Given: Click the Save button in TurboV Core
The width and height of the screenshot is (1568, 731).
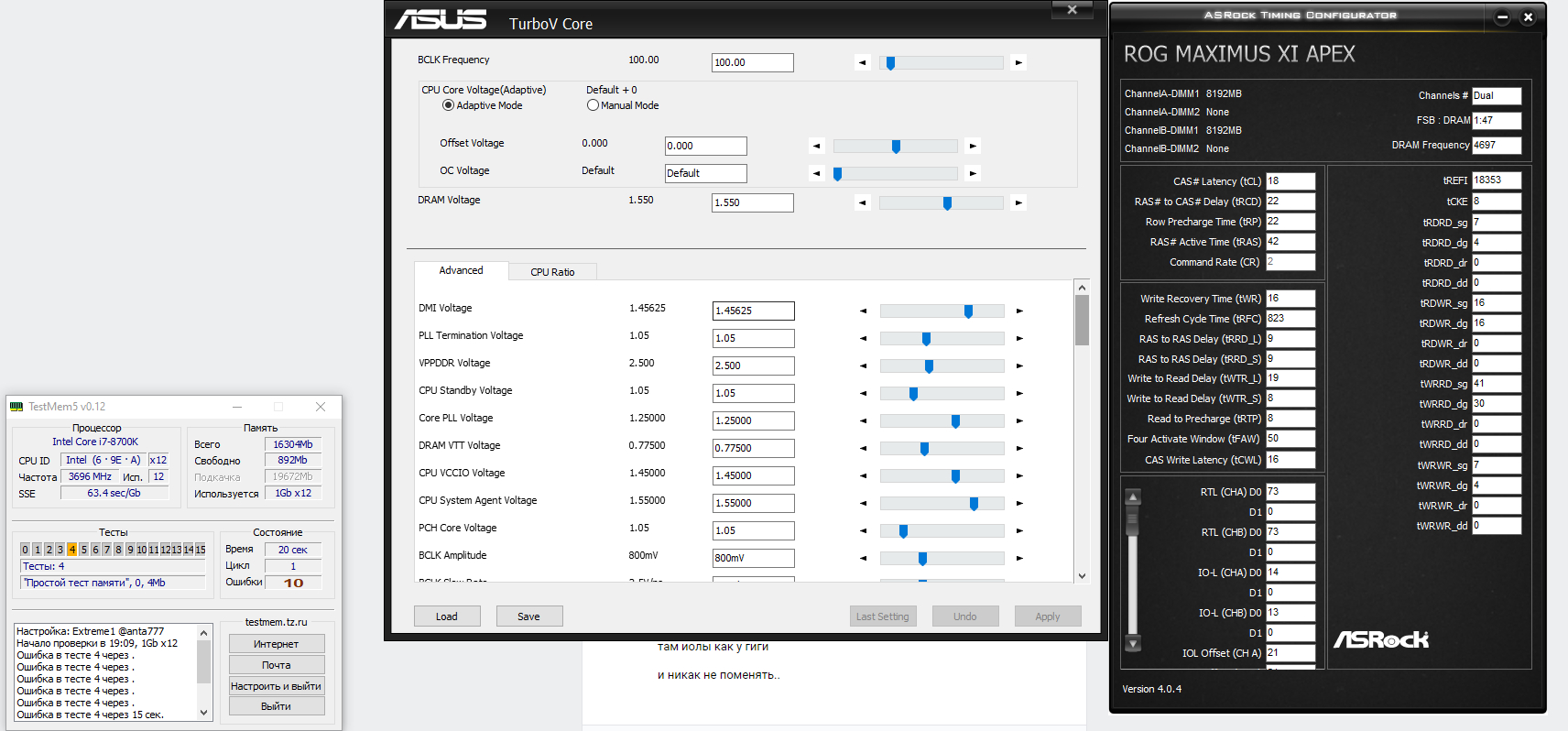Looking at the screenshot, I should click(529, 616).
